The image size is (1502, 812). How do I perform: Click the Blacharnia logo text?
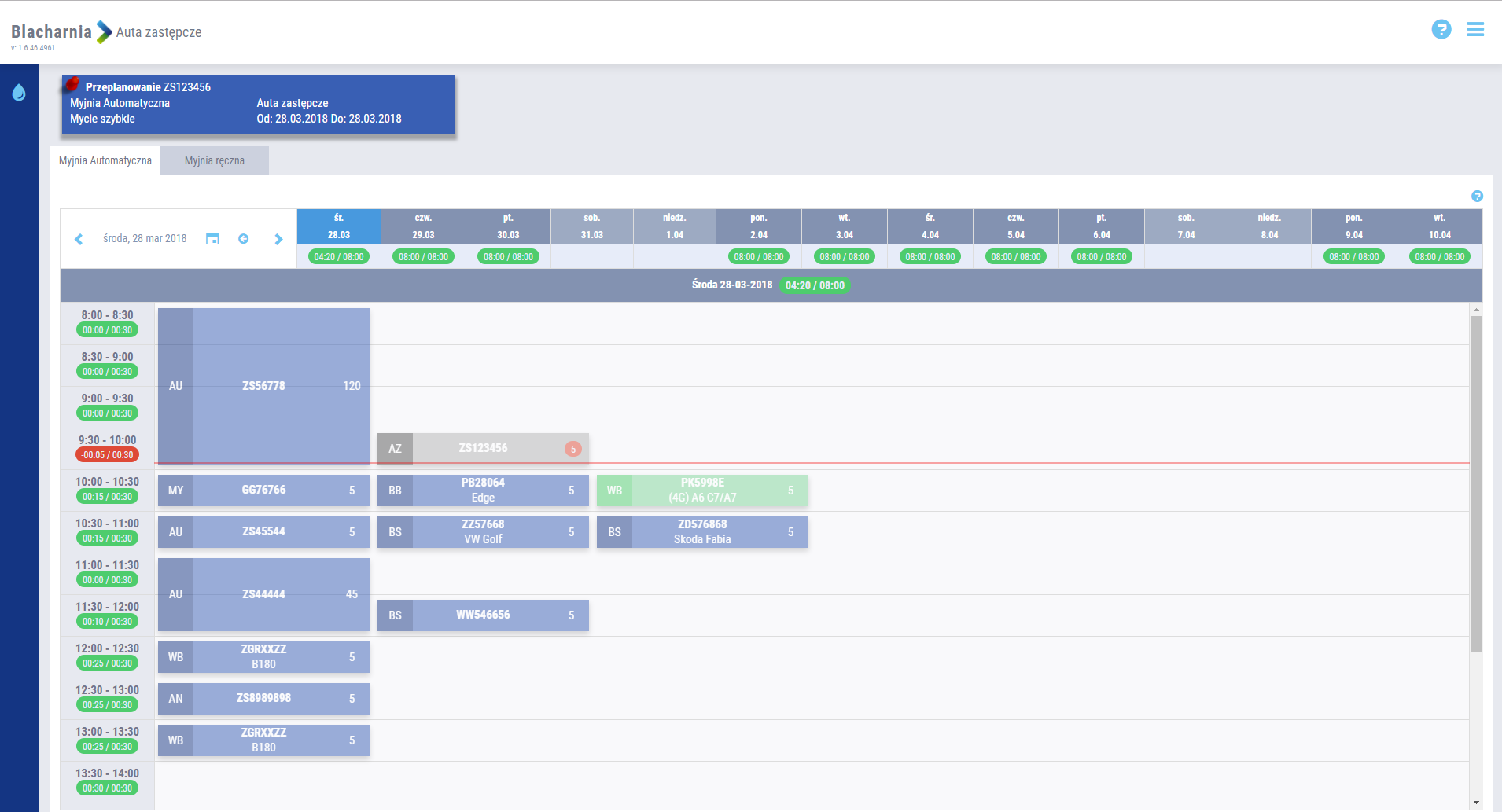tap(51, 32)
